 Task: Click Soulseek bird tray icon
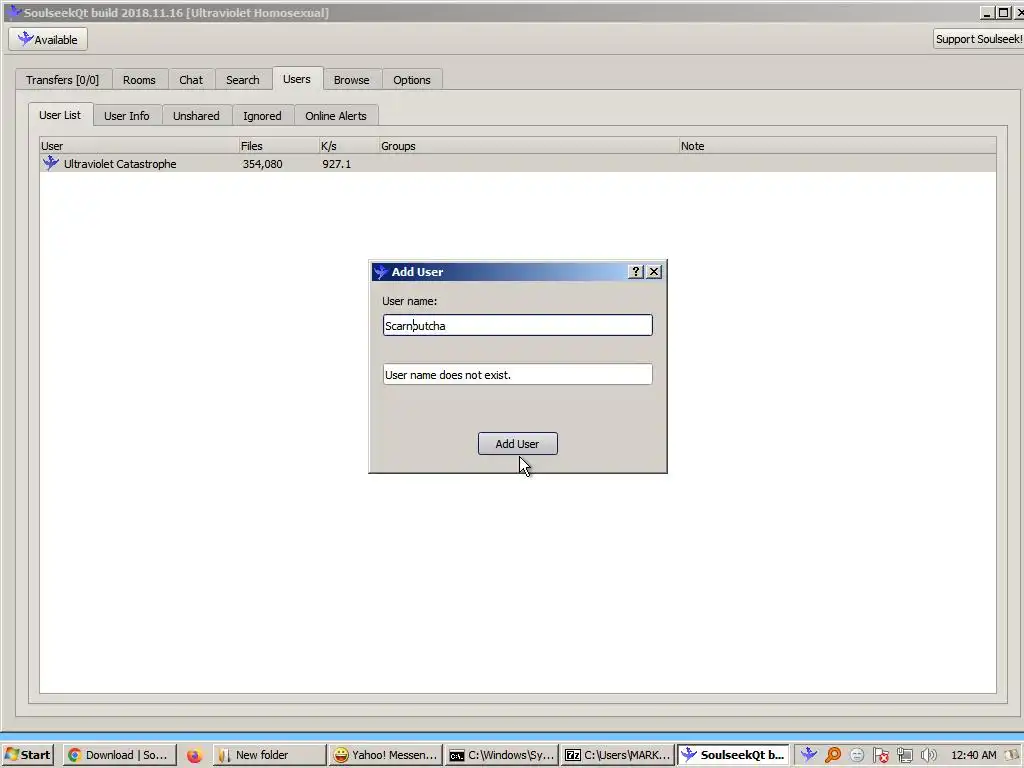[x=808, y=755]
